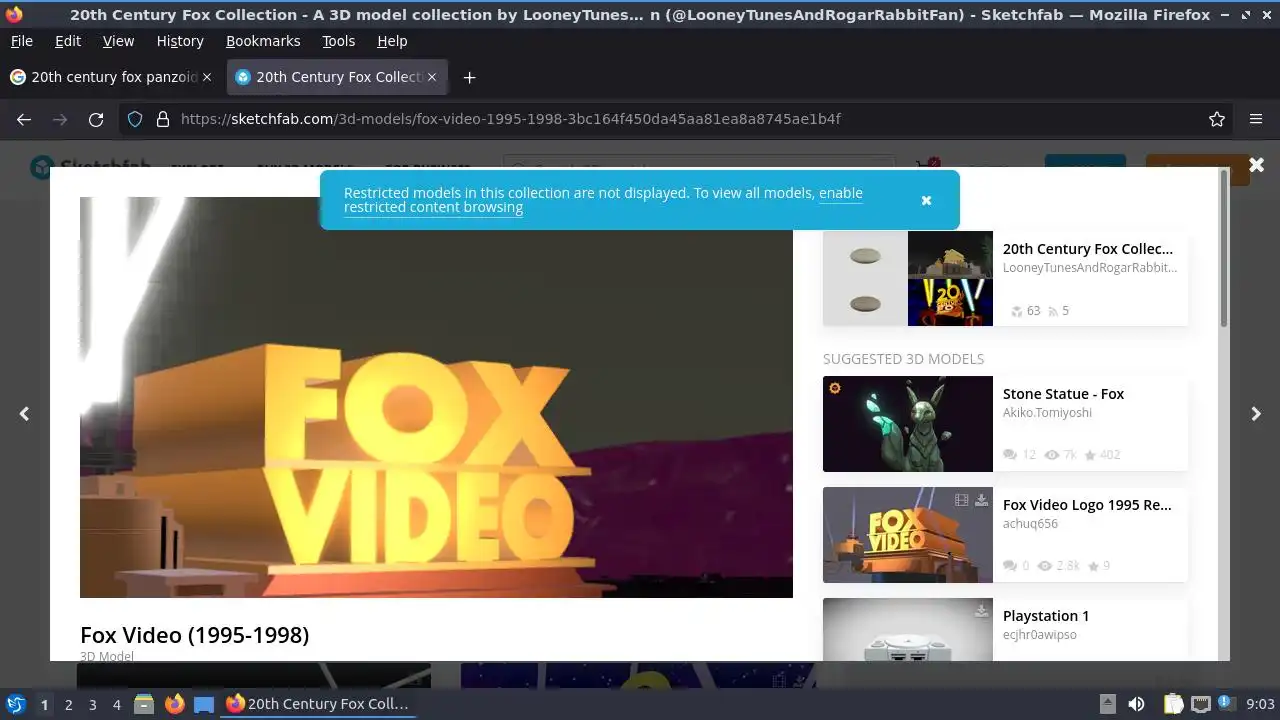
Task: Click the URL address bar
Action: pyautogui.click(x=675, y=119)
